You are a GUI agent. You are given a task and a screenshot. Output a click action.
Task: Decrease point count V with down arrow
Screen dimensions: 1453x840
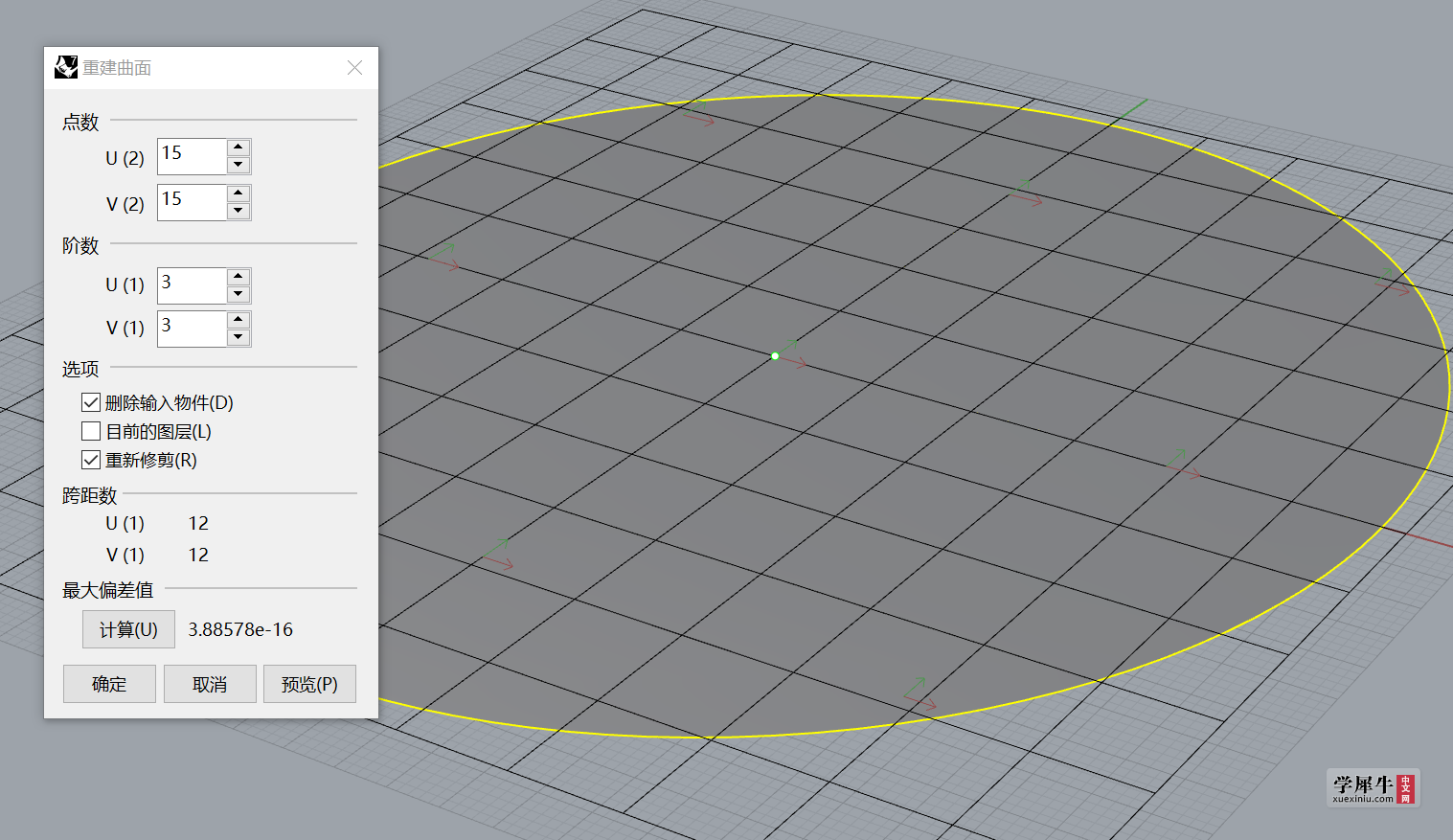[x=238, y=212]
